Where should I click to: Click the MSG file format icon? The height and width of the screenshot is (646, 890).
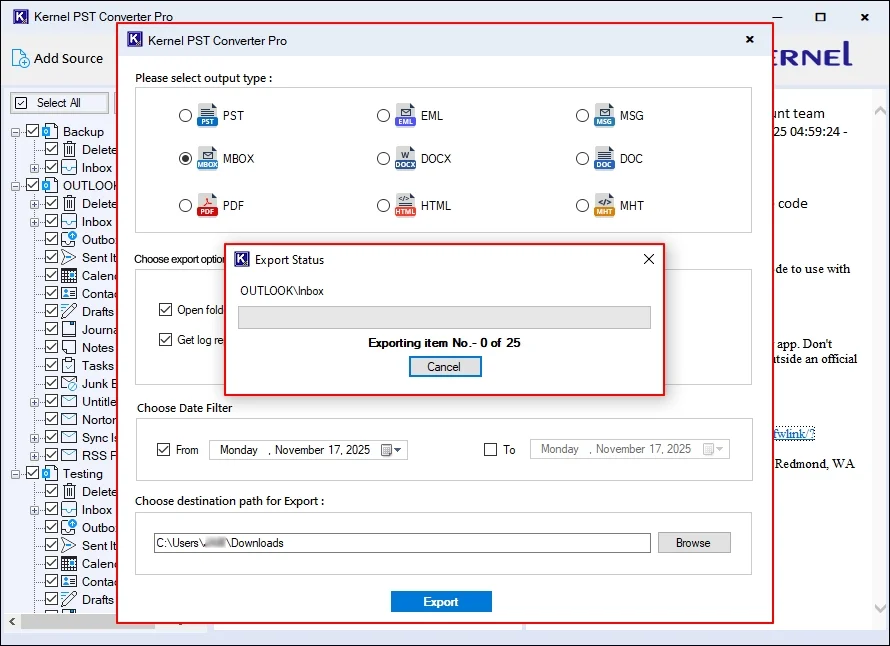(x=604, y=115)
